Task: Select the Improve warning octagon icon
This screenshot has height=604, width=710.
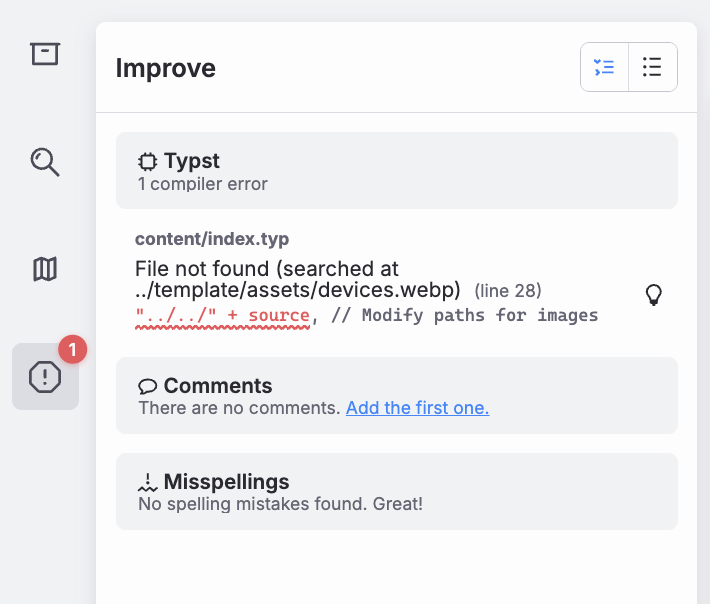Action: pos(45,377)
